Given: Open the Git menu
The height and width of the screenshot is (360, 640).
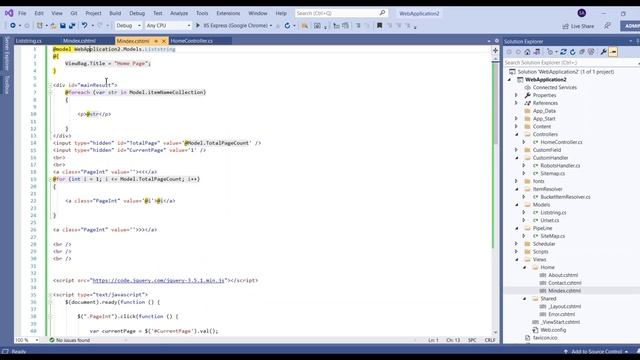Looking at the screenshot, I should pyautogui.click(x=74, y=13).
